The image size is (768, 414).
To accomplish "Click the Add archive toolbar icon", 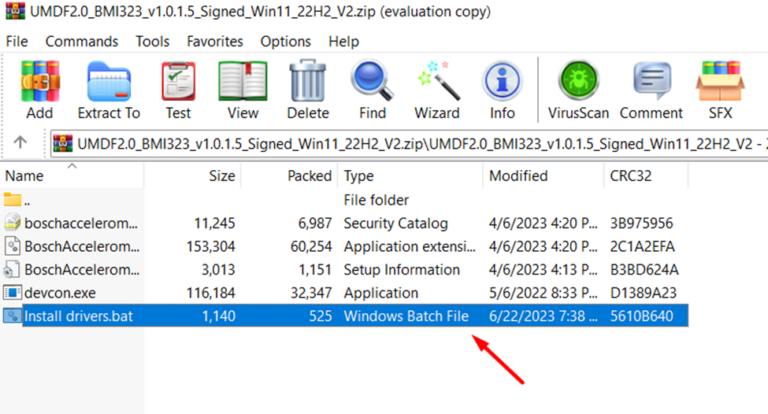I will tap(40, 88).
